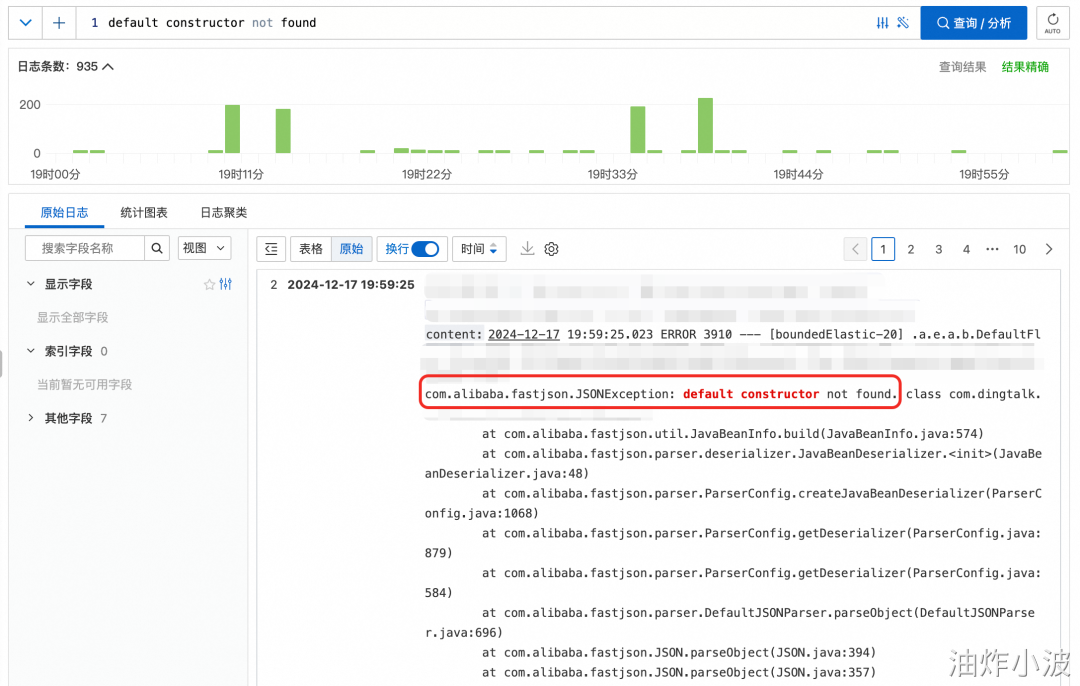Click the 搜索字段名称 input field

coord(85,248)
